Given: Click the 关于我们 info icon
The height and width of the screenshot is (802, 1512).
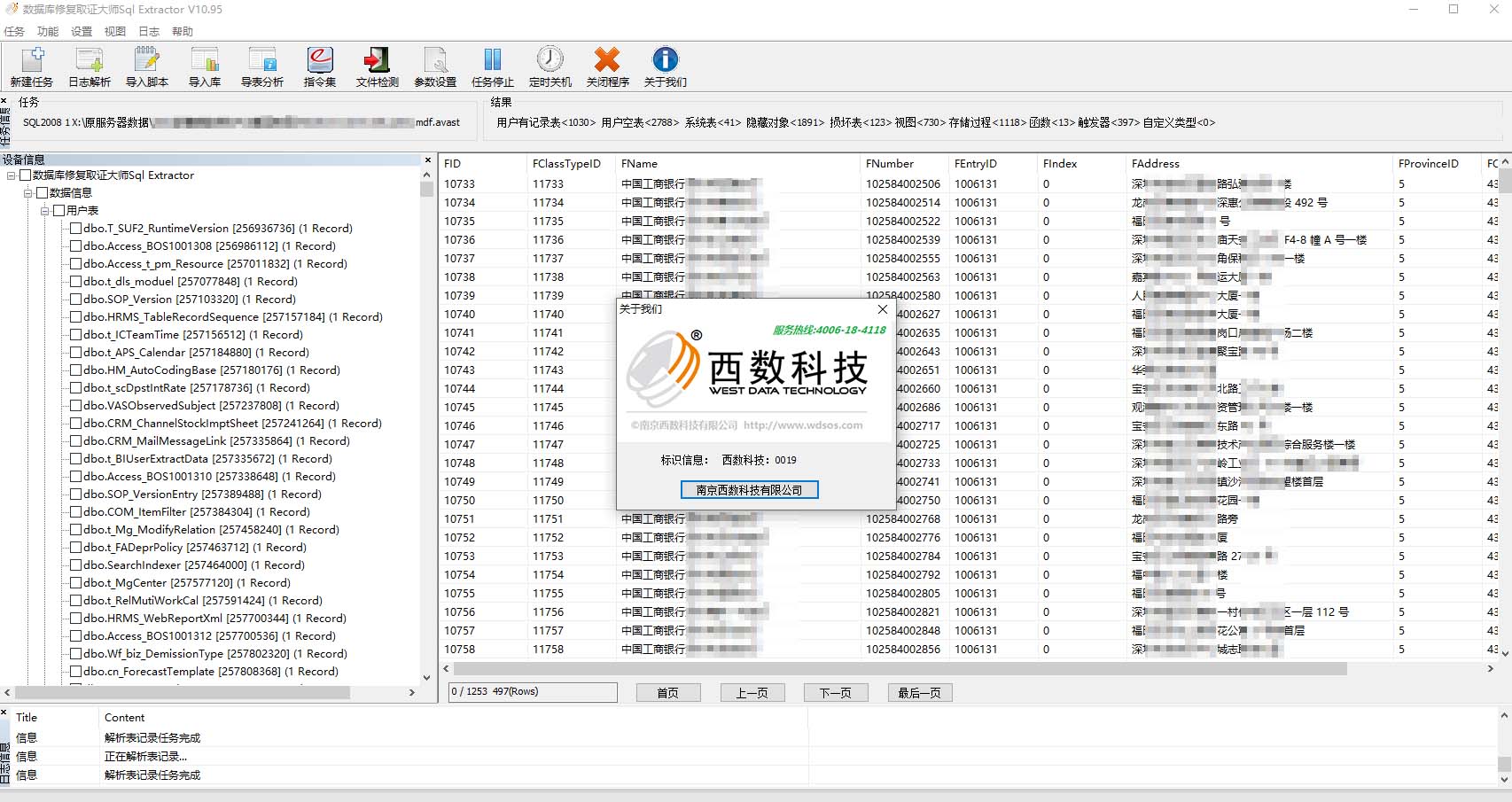Looking at the screenshot, I should coord(665,67).
